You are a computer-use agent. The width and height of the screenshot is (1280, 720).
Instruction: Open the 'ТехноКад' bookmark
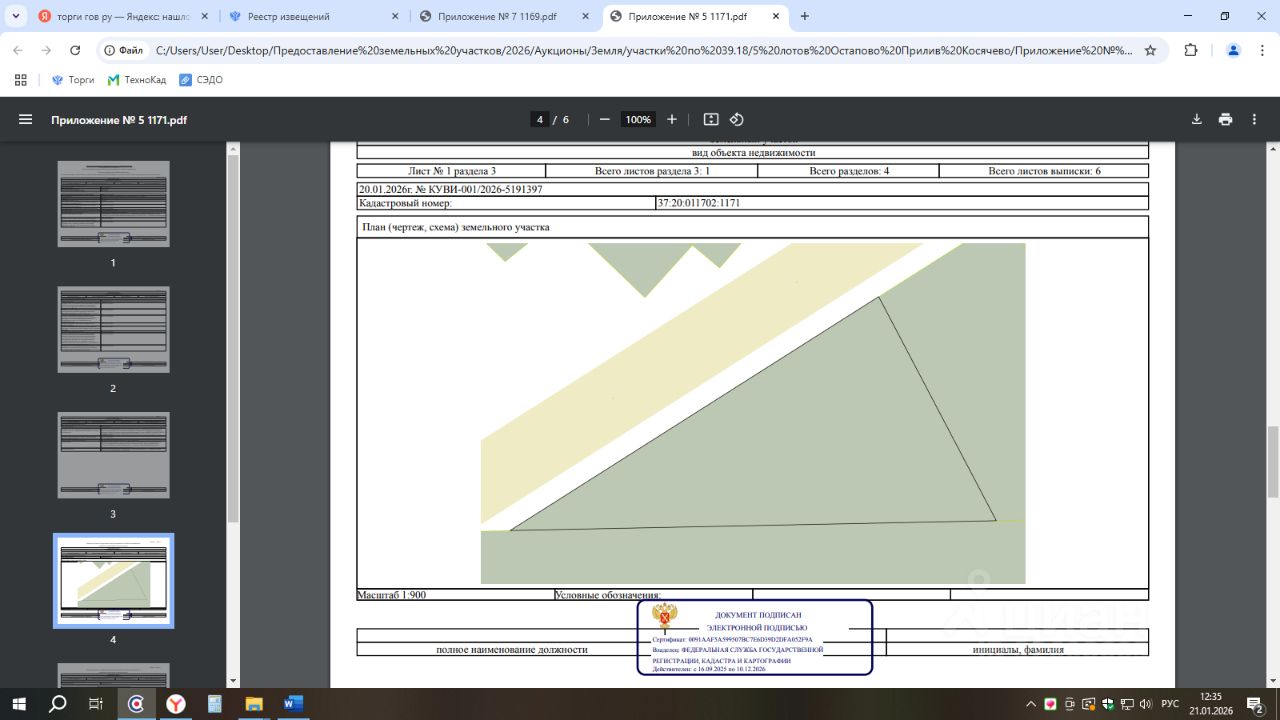pyautogui.click(x=137, y=80)
